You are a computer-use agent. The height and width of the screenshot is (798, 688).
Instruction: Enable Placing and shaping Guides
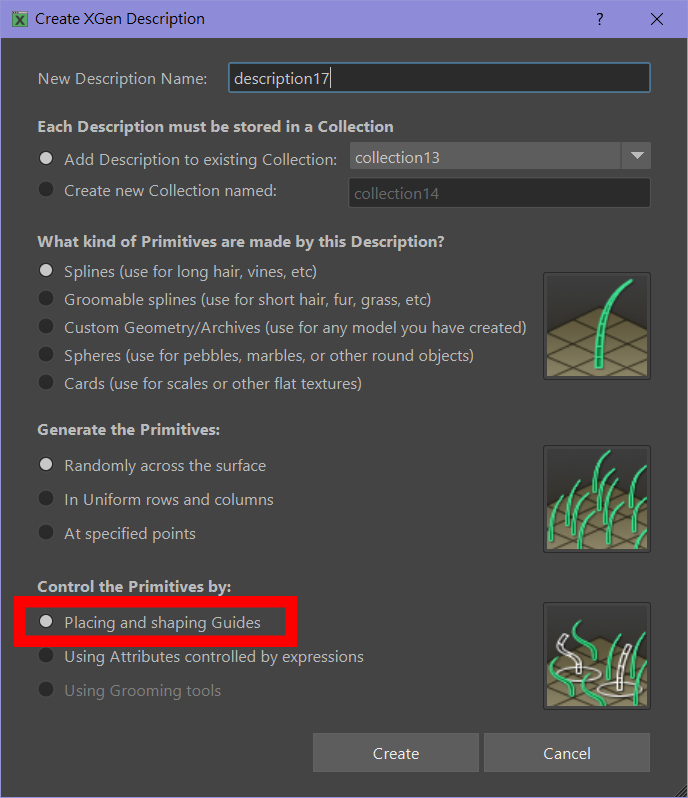[46, 622]
